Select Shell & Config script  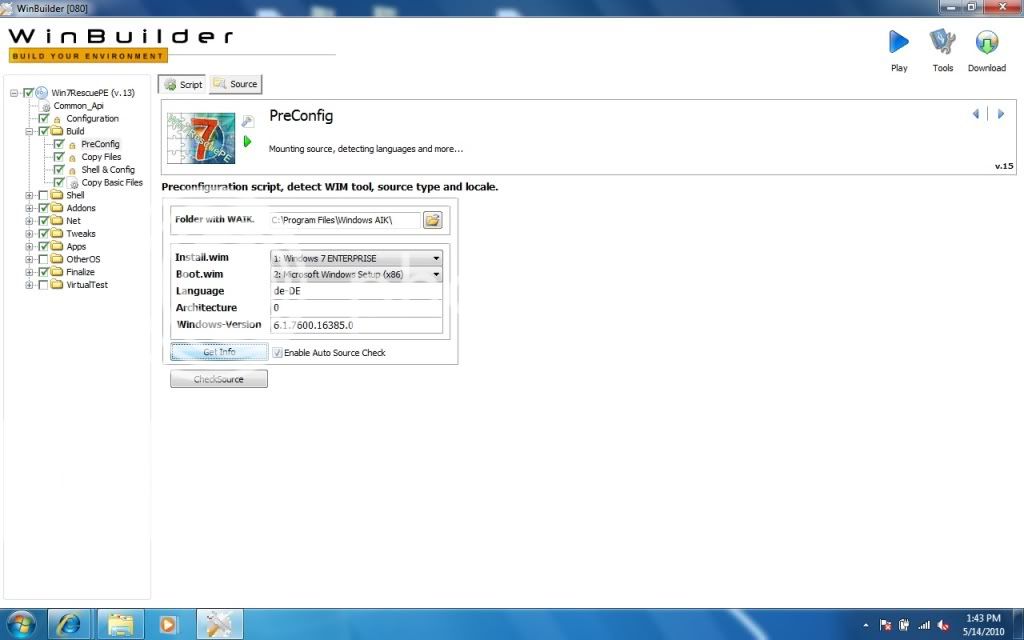coord(108,170)
